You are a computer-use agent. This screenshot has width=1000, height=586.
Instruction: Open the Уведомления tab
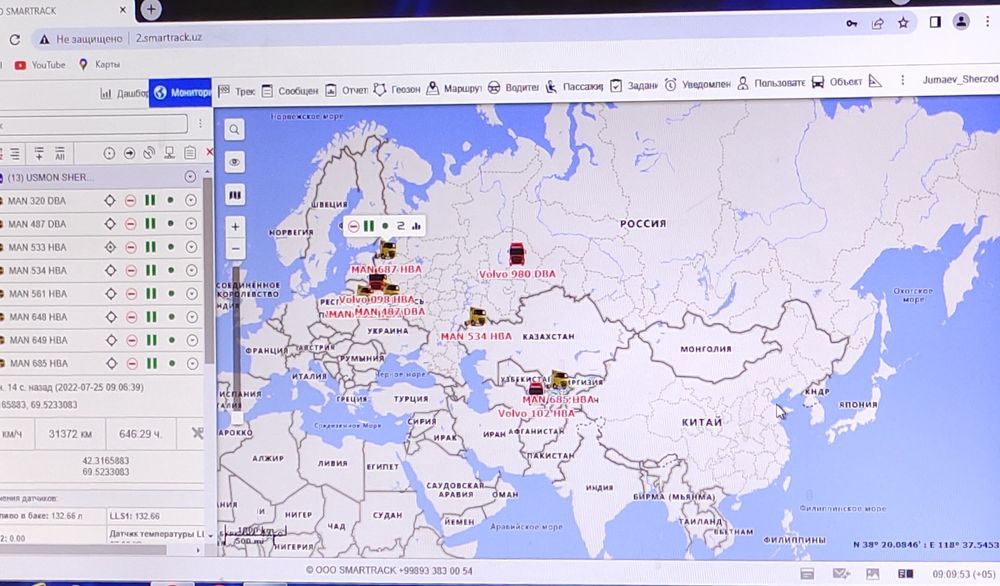(x=697, y=84)
